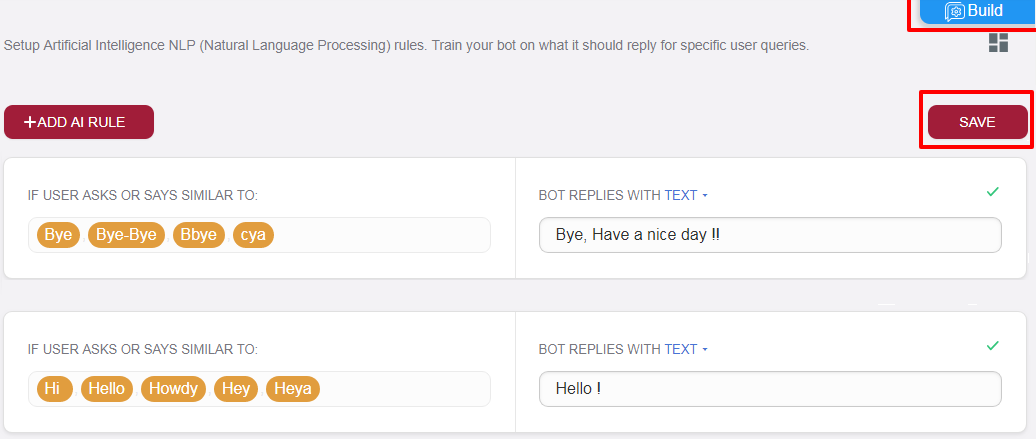
Task: Select the 'Bye-Bye' phrase tag
Action: tap(127, 236)
